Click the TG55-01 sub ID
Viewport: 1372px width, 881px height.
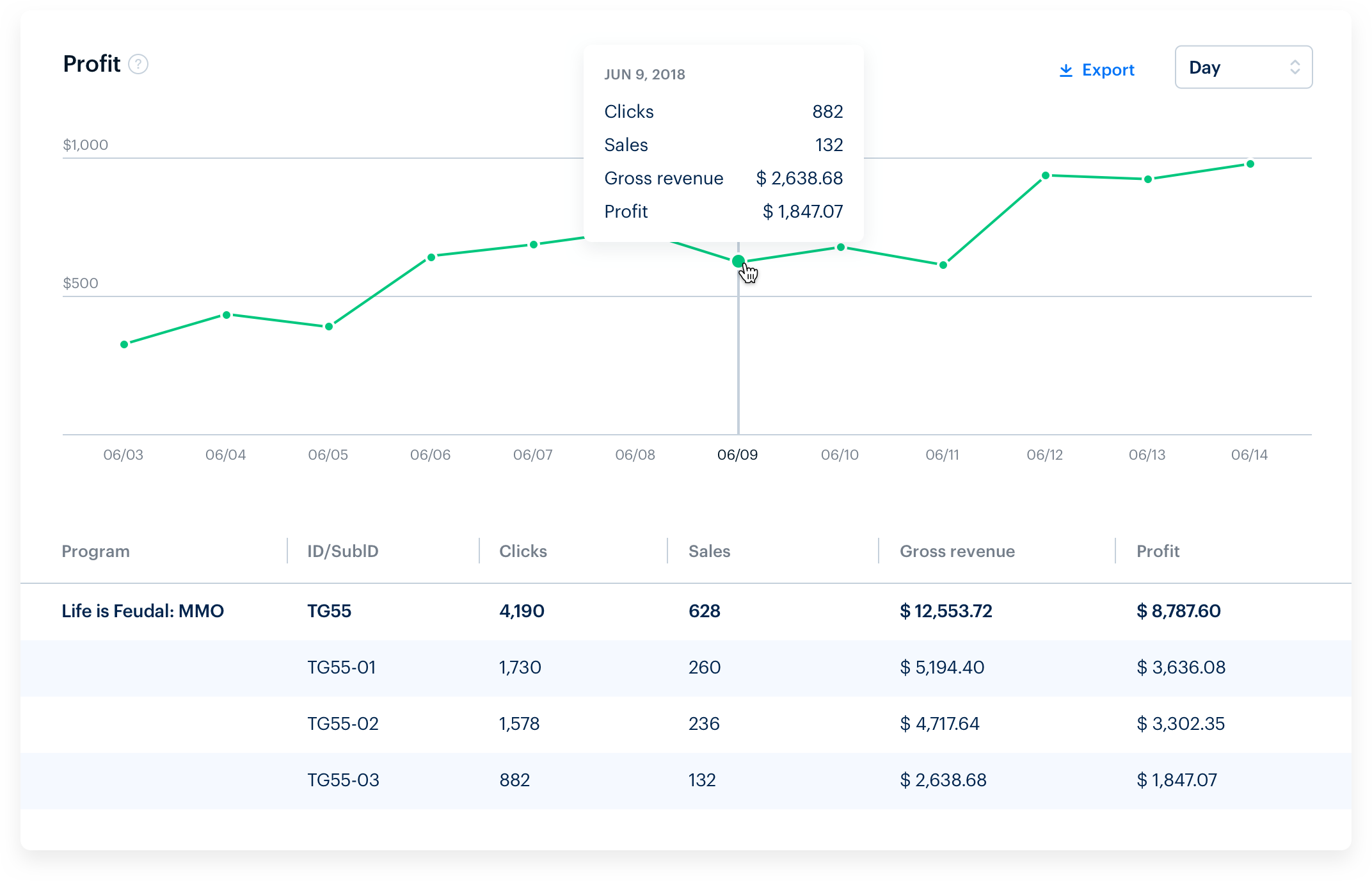[x=342, y=667]
